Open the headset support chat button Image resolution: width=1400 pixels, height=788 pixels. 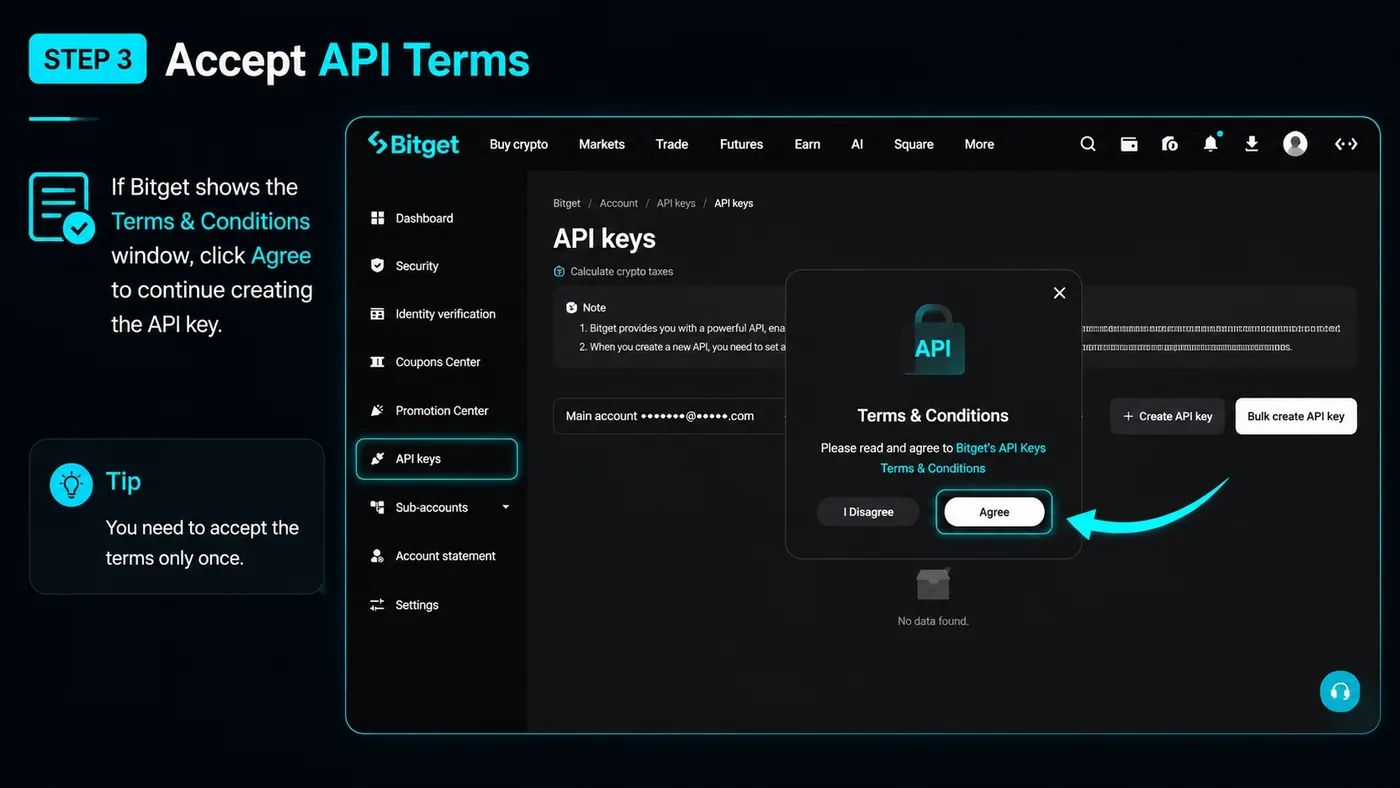[1340, 691]
